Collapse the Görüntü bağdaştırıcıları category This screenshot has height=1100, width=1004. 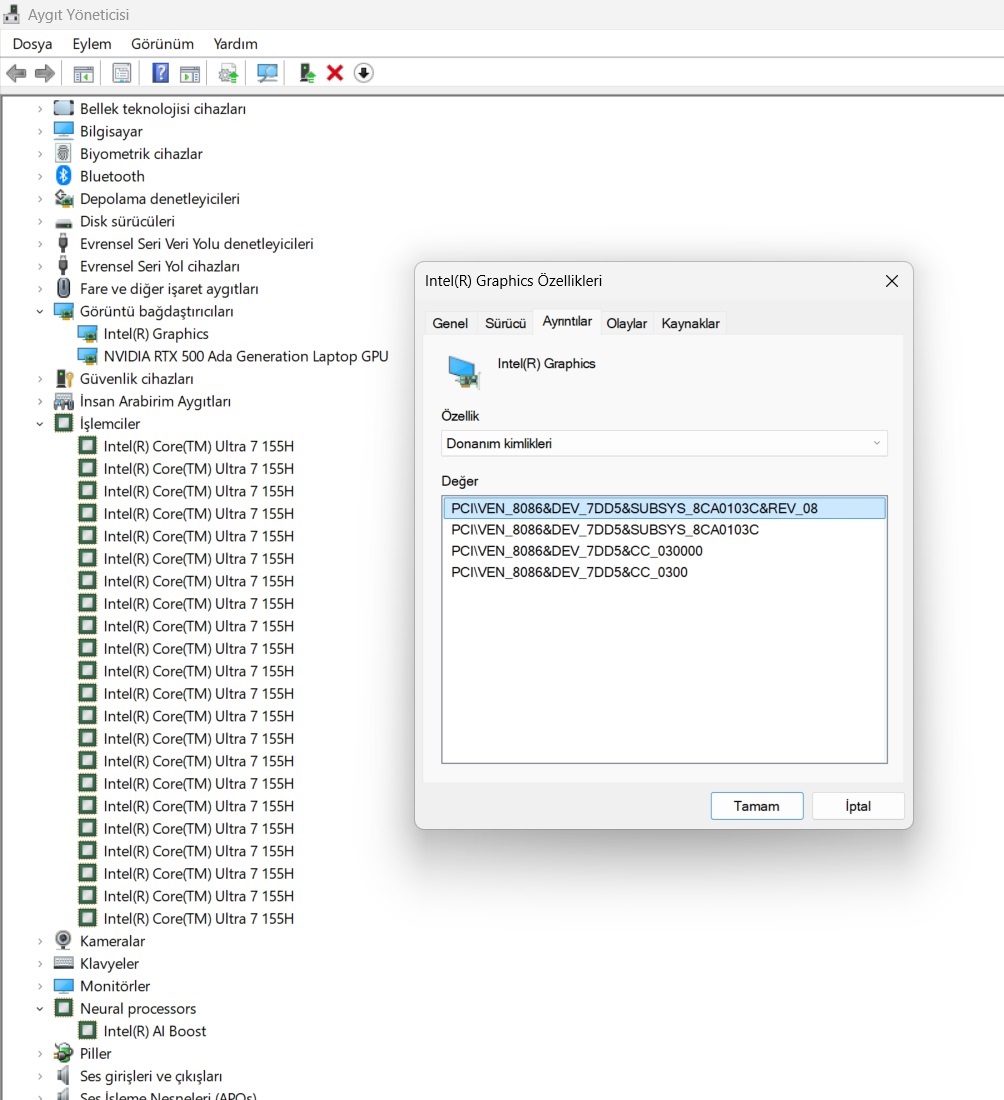pyautogui.click(x=40, y=311)
